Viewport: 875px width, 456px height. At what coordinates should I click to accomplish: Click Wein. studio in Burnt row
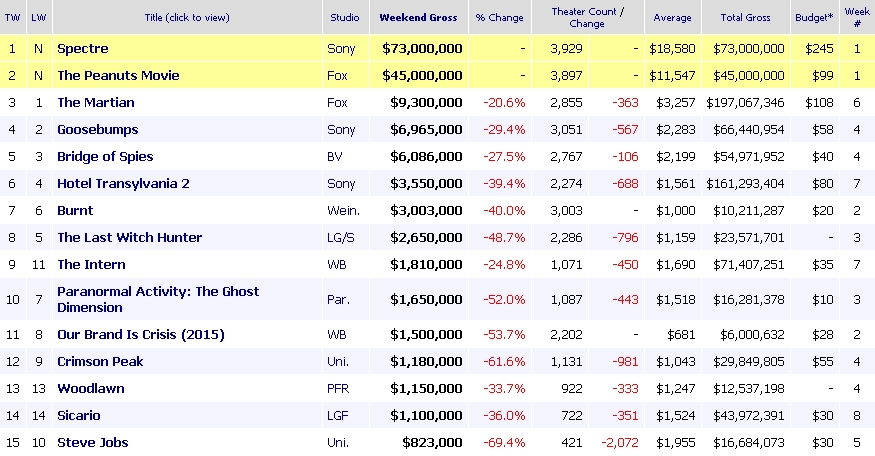(343, 210)
